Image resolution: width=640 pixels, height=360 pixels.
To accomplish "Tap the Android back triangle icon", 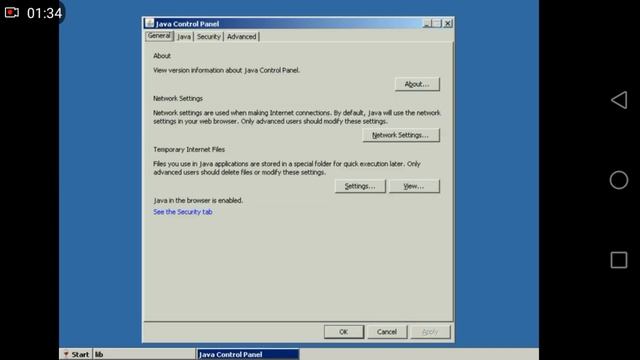I will (619, 100).
